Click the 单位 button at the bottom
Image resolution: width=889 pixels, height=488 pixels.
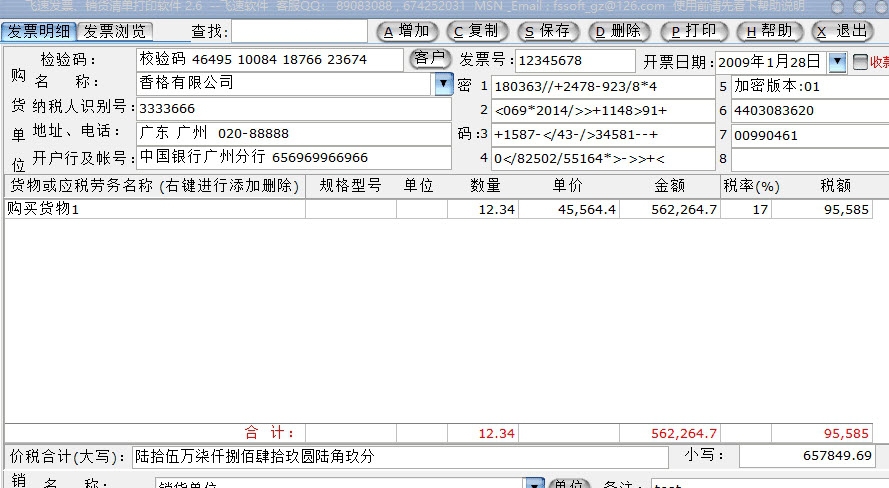click(569, 485)
